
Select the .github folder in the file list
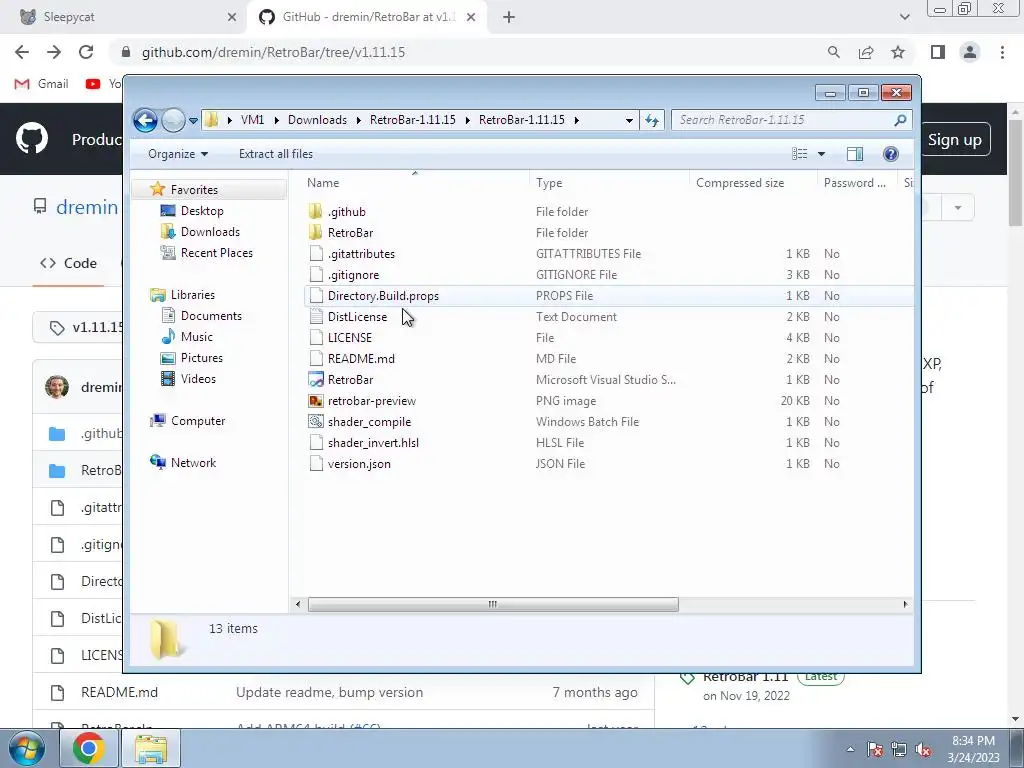[x=347, y=212]
